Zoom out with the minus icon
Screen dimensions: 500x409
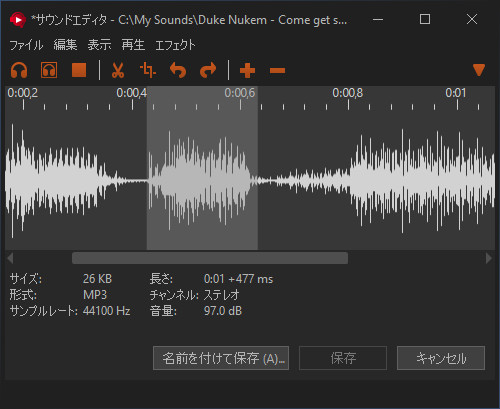point(277,71)
